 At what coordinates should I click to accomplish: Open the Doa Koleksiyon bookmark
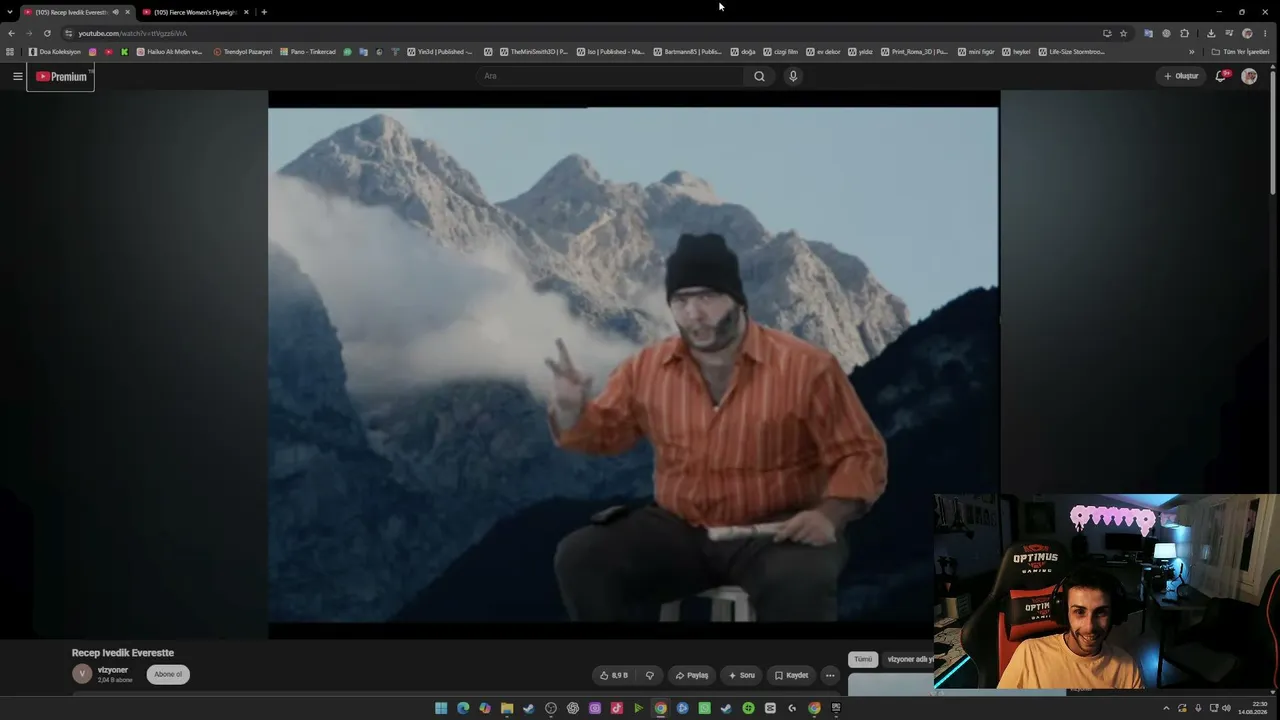[56, 52]
